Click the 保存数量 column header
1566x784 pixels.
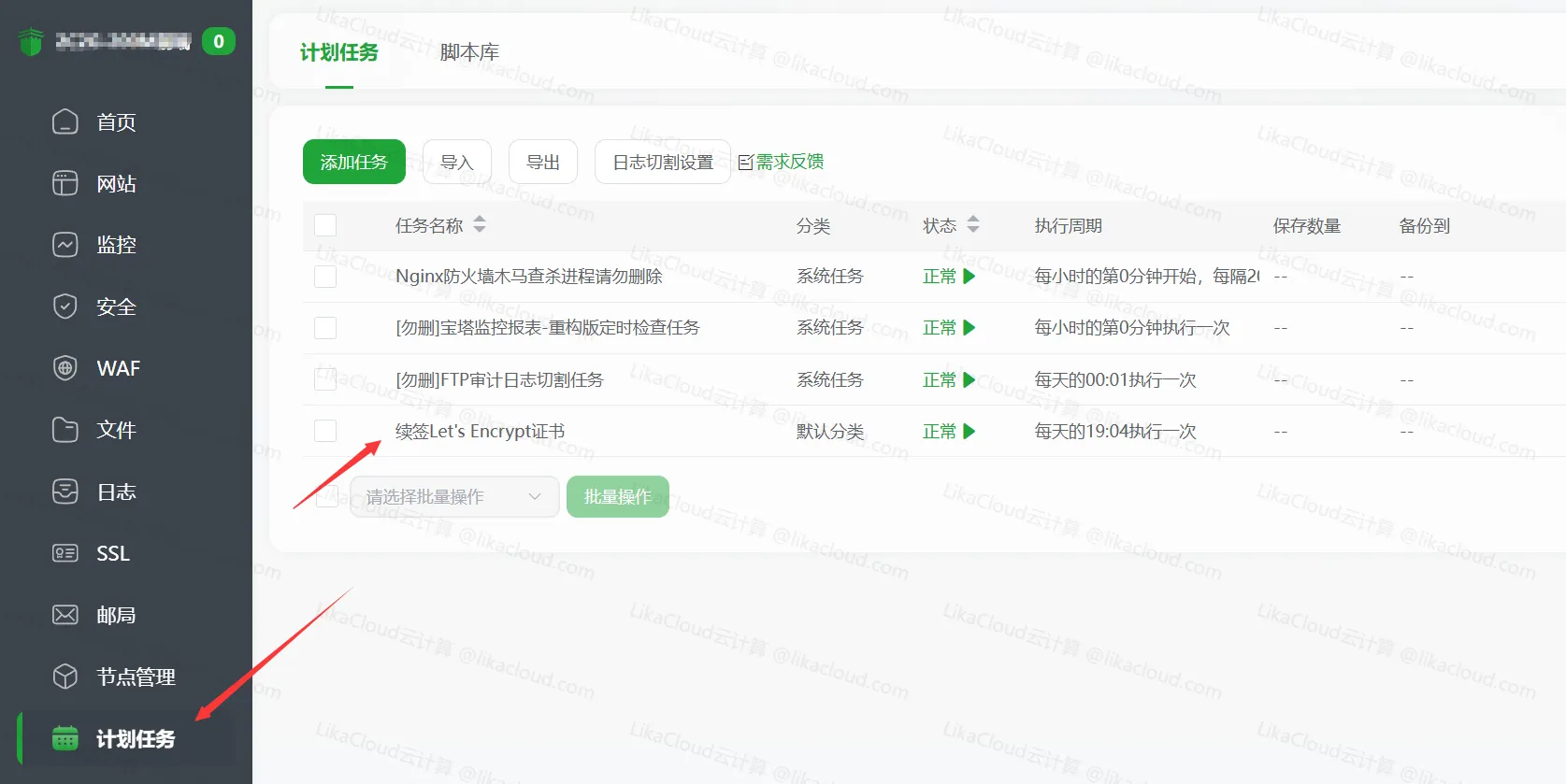pos(1307,226)
